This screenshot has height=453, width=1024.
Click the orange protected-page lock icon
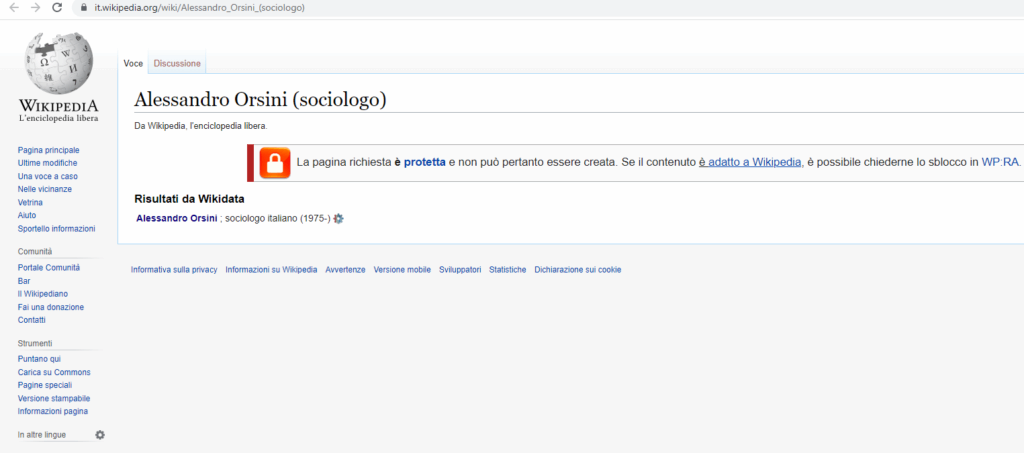[x=275, y=163]
